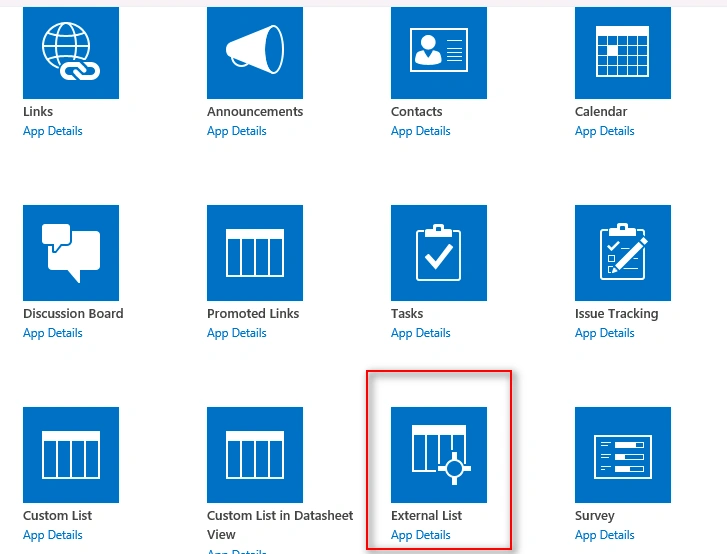The height and width of the screenshot is (554, 727).
Task: Add the External List tile icon
Action: tap(439, 455)
